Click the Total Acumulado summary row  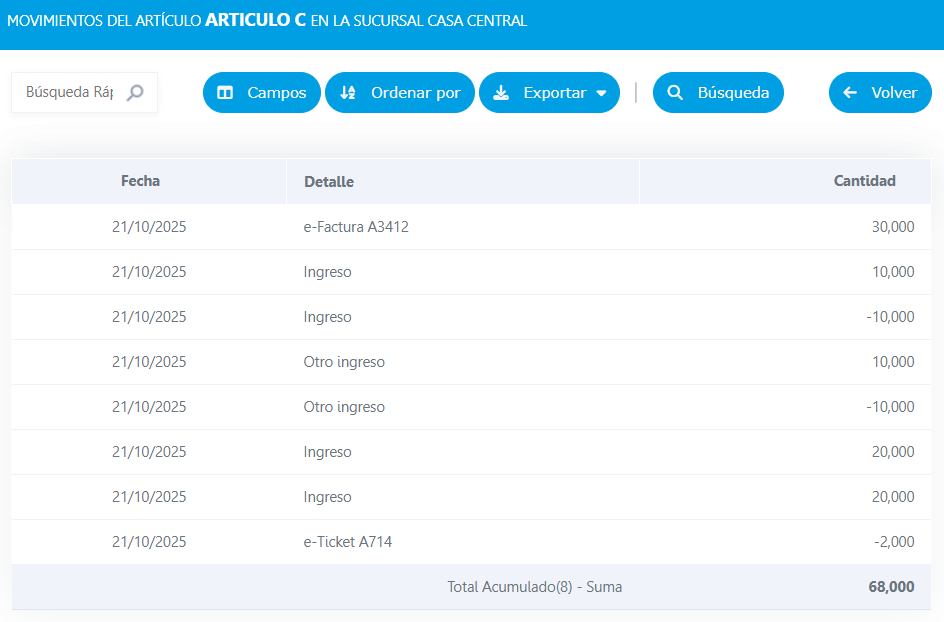click(x=534, y=587)
